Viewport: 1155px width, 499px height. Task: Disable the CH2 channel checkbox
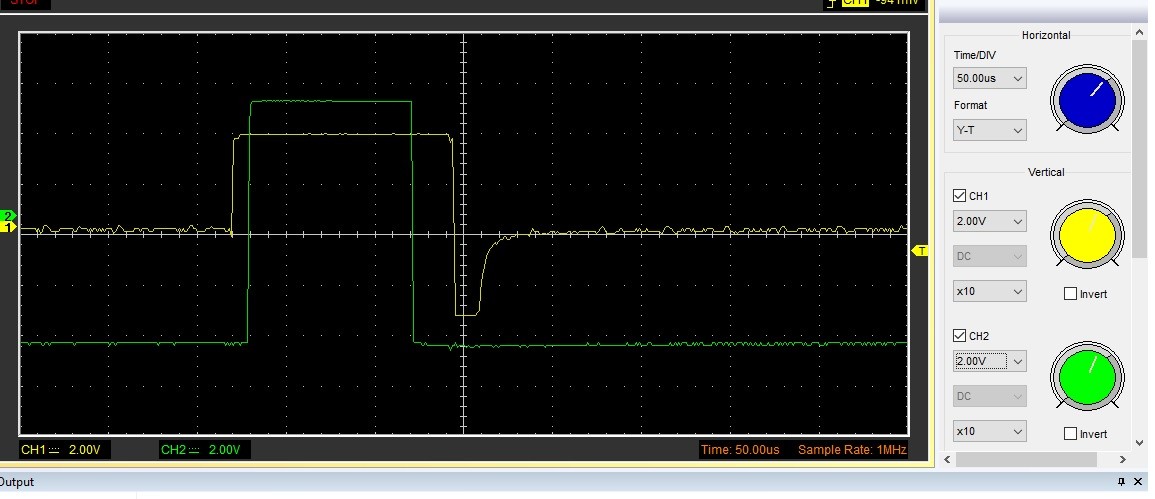(960, 336)
